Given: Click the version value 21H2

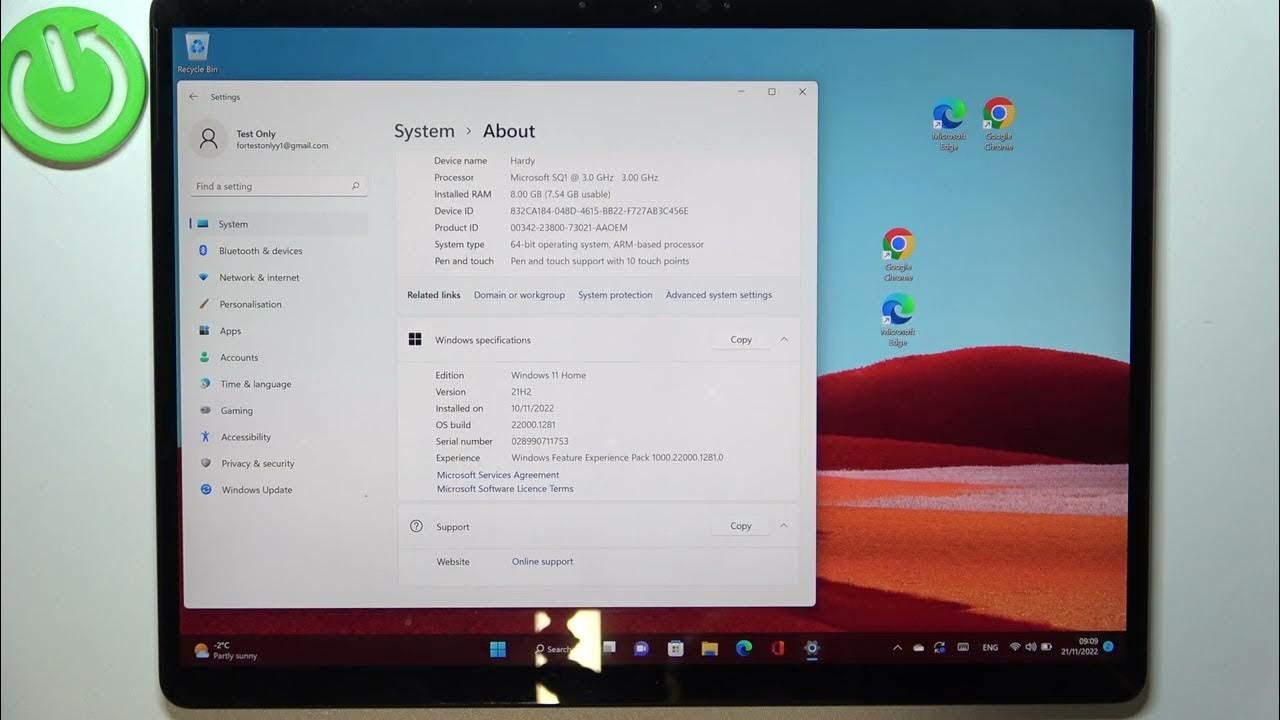Looking at the screenshot, I should click(522, 392).
